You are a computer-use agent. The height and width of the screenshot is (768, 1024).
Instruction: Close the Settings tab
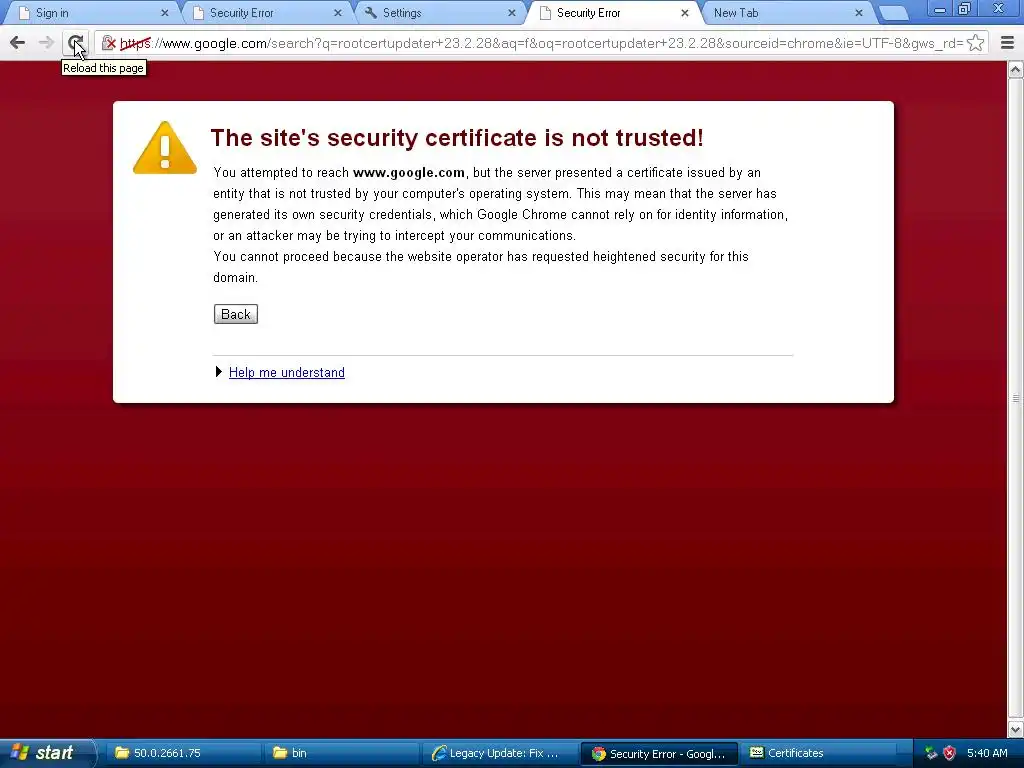point(512,13)
